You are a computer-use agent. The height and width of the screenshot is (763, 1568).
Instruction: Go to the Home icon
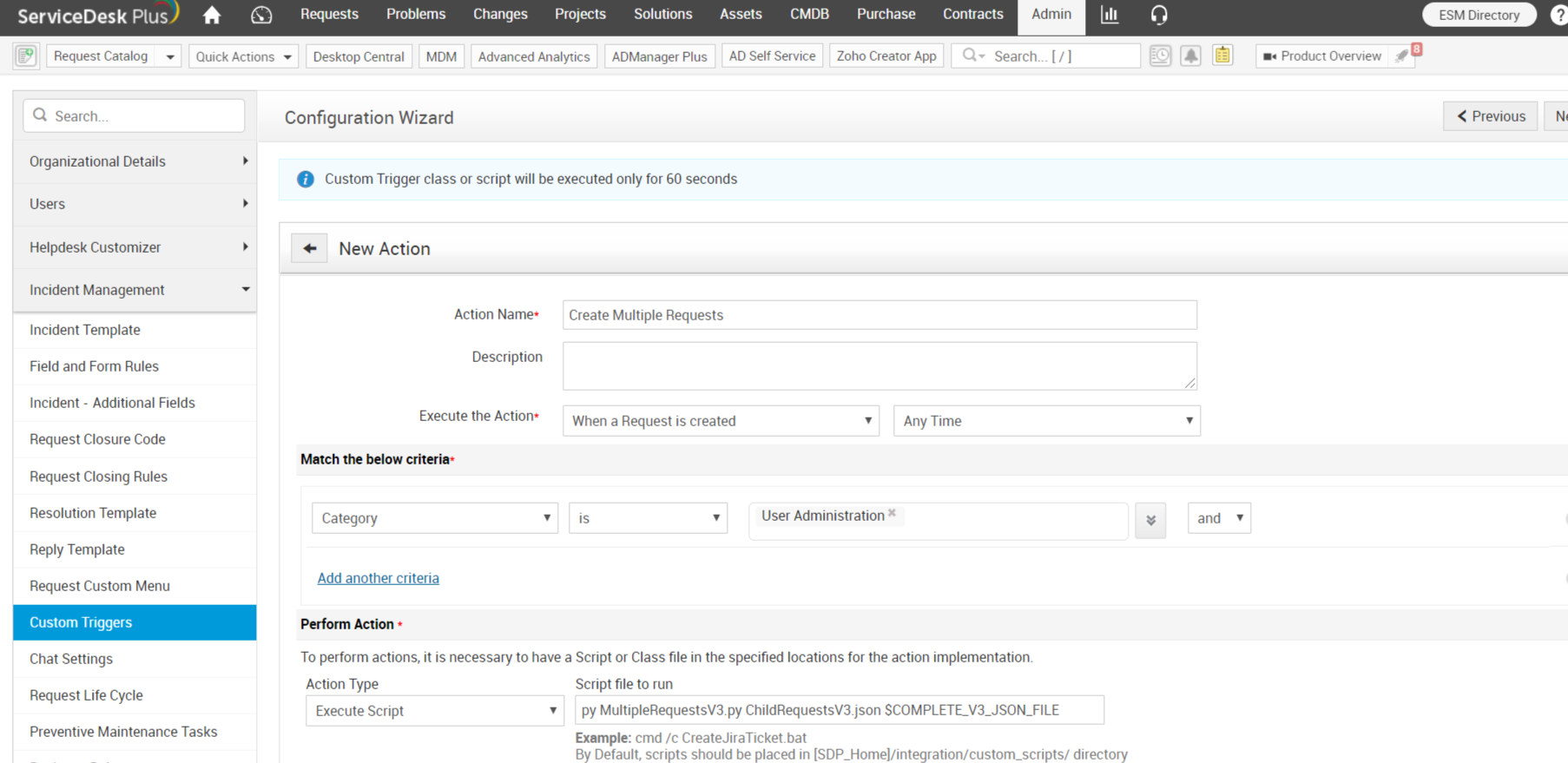211,15
